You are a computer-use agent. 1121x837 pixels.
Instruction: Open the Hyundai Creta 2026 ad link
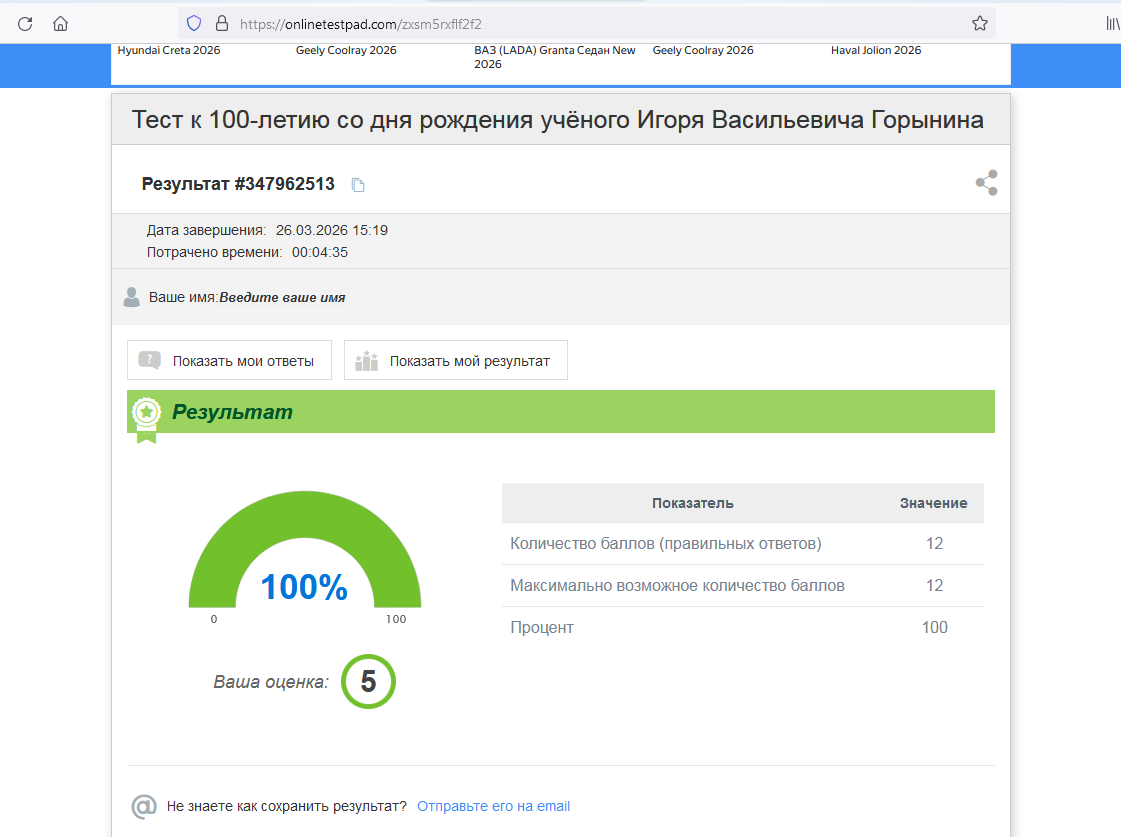tap(169, 50)
